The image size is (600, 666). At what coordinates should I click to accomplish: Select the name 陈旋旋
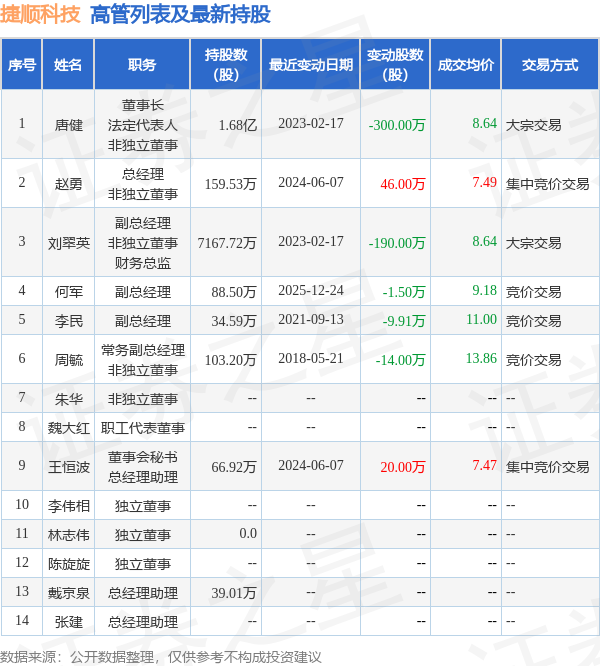tap(69, 564)
